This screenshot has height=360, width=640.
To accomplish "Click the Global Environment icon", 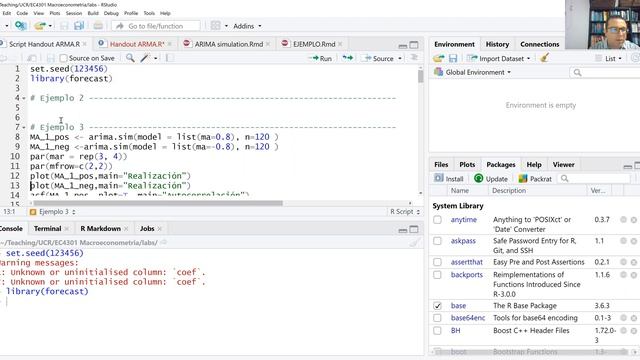I will pos(438,72).
